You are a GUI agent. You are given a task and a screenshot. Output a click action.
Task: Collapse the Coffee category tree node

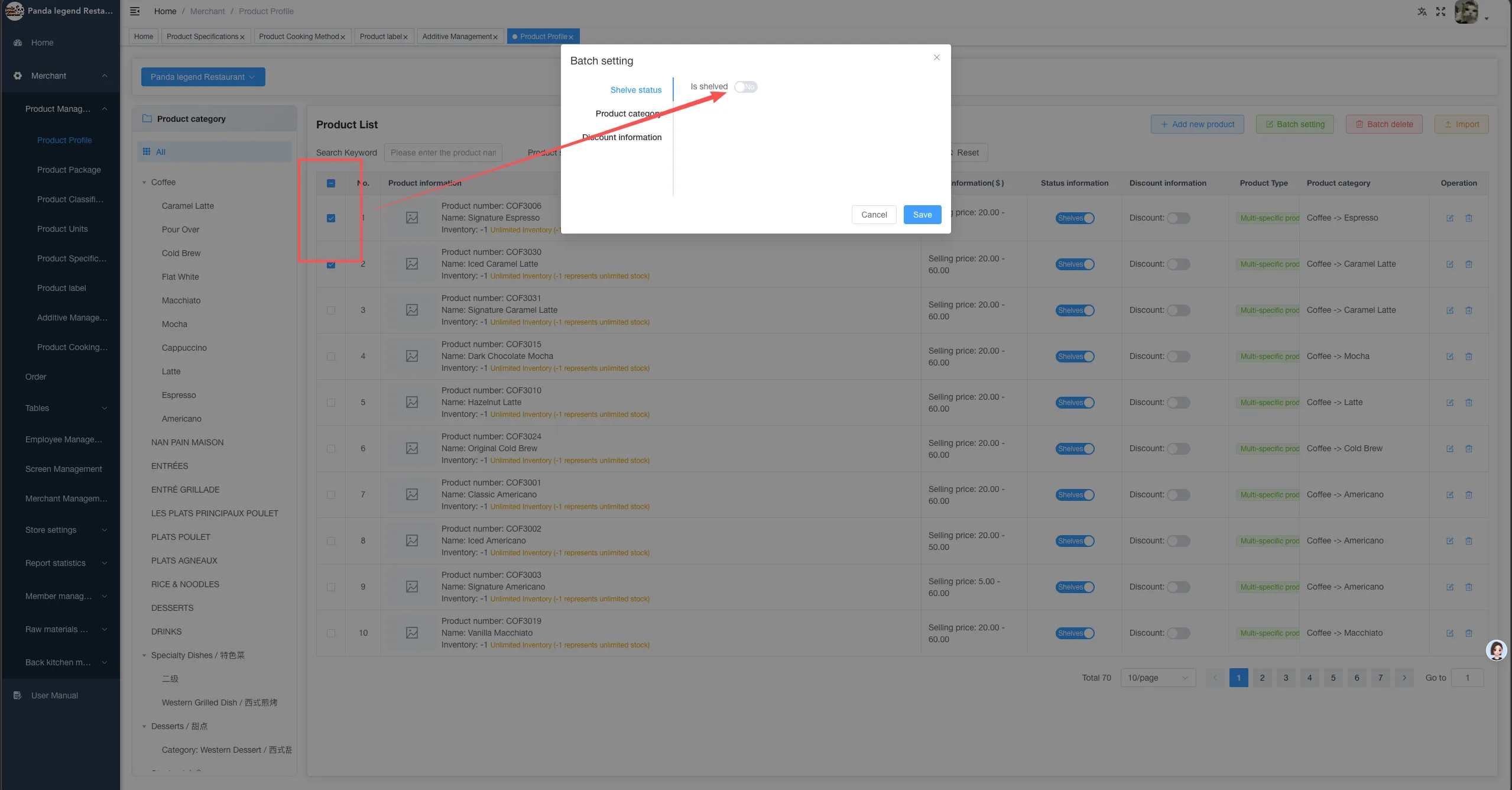(x=144, y=183)
